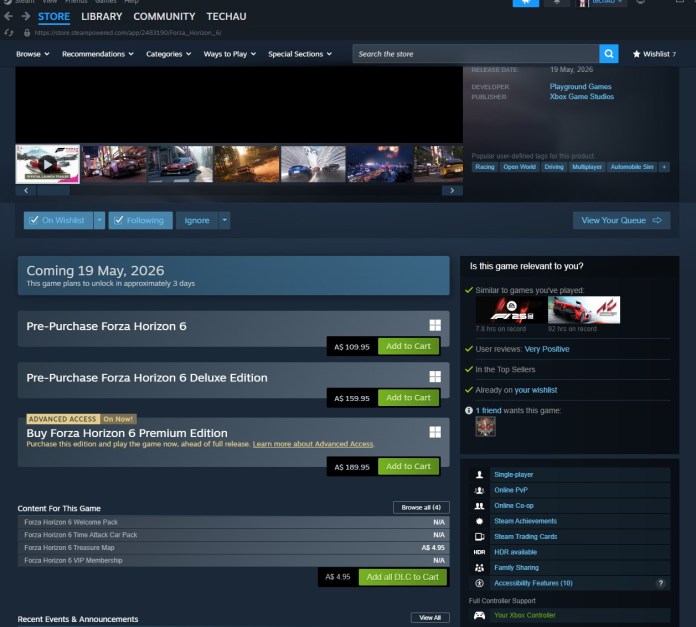Open the '1 friend' link

pyautogui.click(x=488, y=410)
